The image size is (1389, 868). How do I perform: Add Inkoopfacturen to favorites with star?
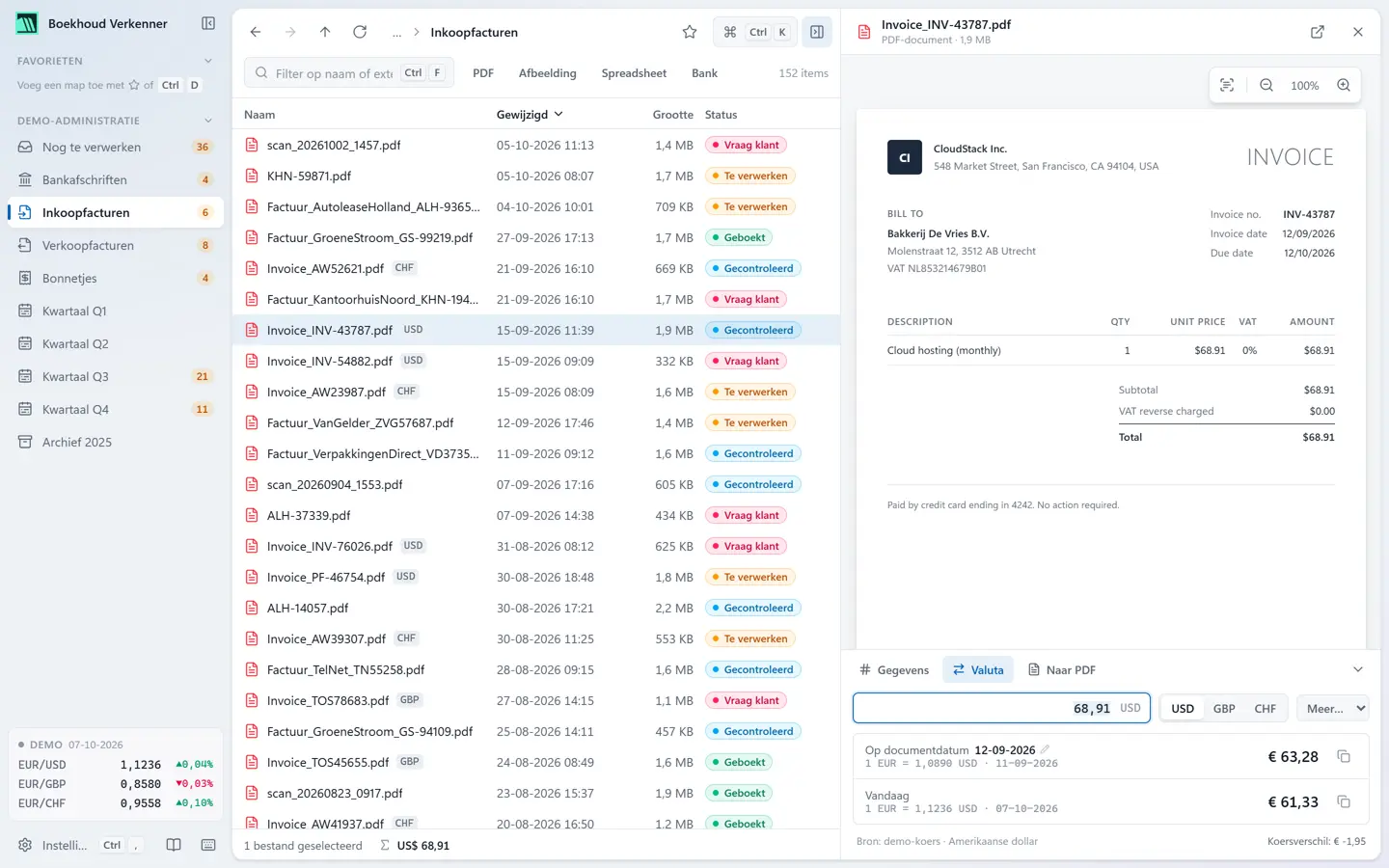[x=690, y=32]
